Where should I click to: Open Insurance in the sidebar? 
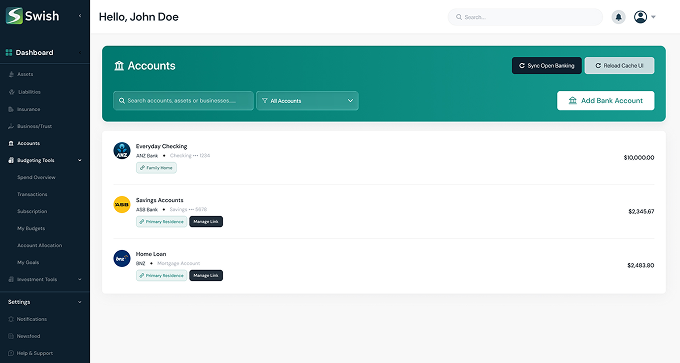pos(29,109)
